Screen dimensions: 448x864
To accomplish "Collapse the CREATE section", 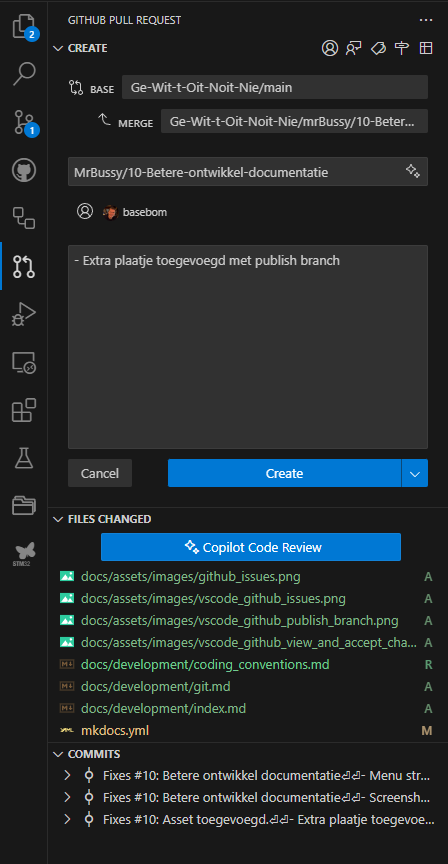I will click(x=58, y=48).
